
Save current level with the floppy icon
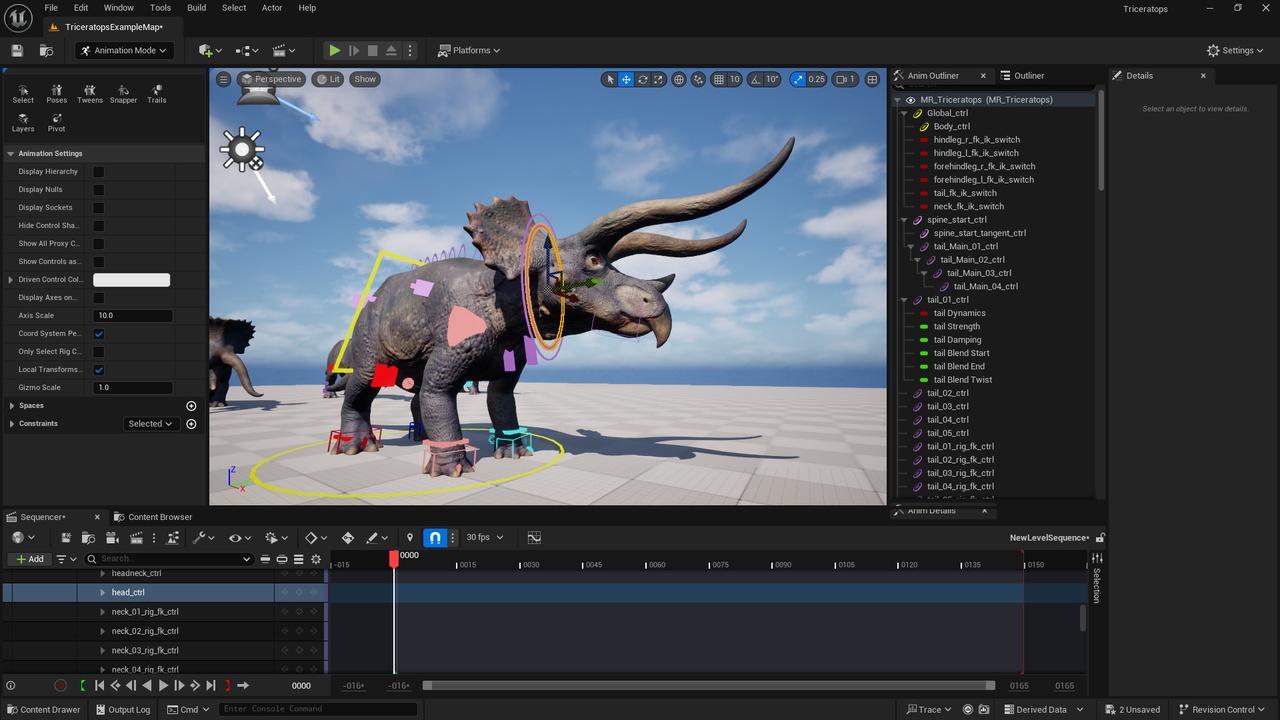point(17,50)
